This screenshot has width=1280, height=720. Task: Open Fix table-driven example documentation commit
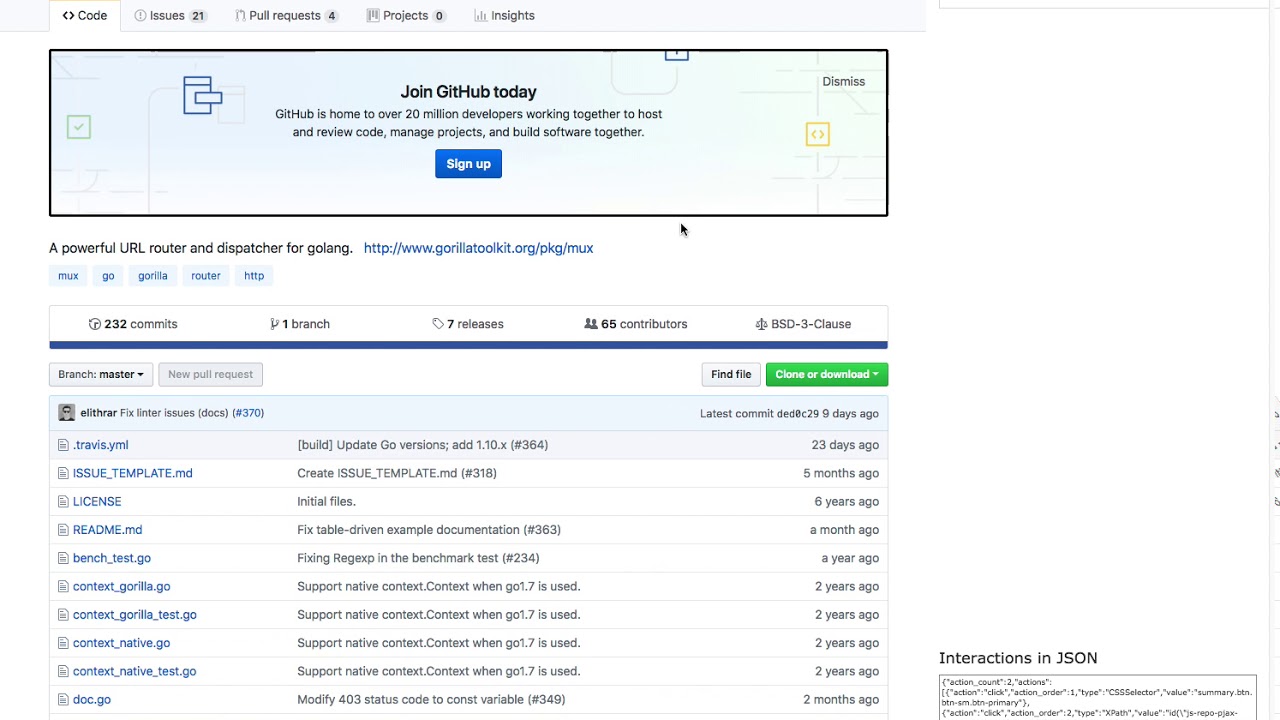click(x=428, y=530)
